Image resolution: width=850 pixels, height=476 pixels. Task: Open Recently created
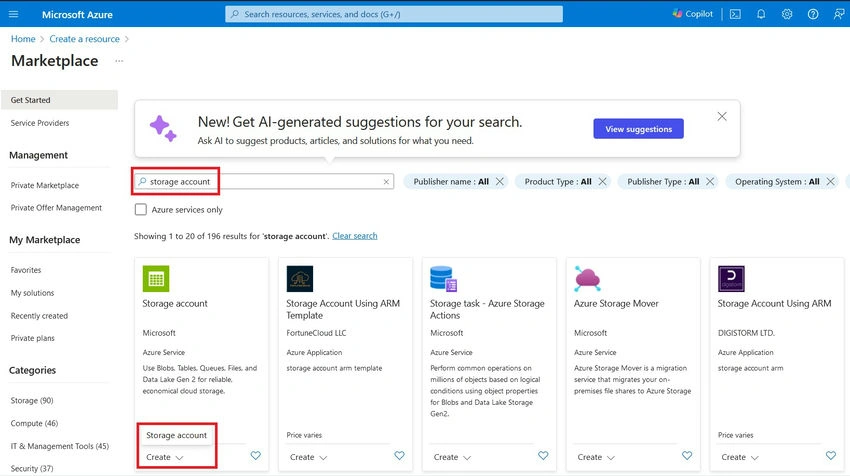[40, 316]
